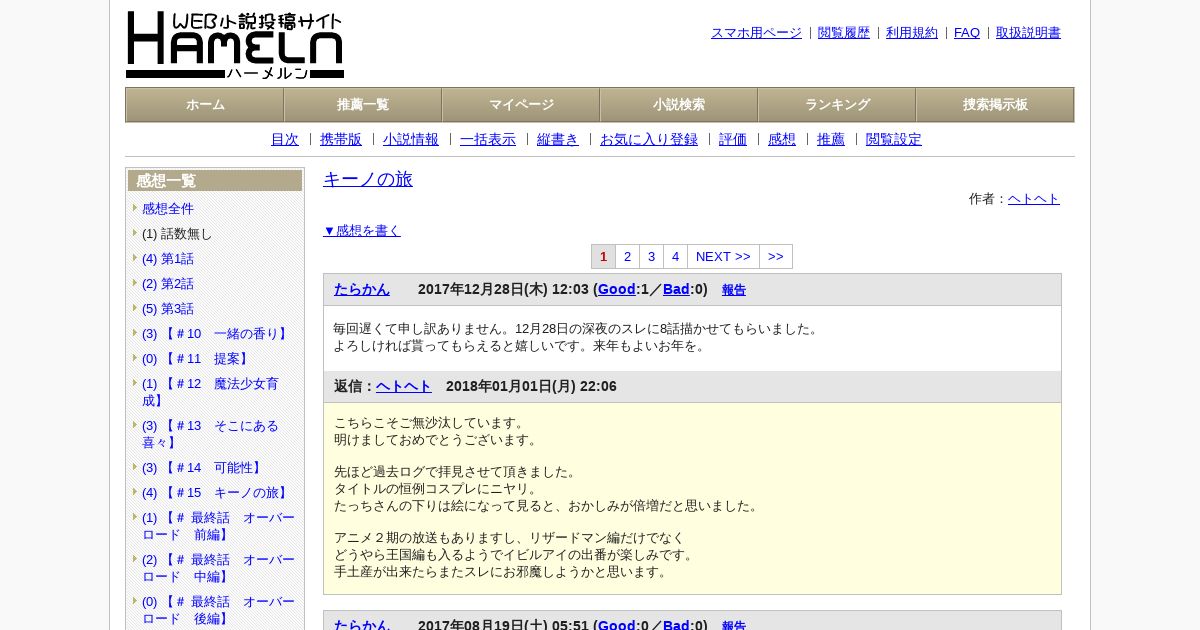Select sidebar entry ＃10 一緒の香り
The width and height of the screenshot is (1200, 630).
point(216,333)
